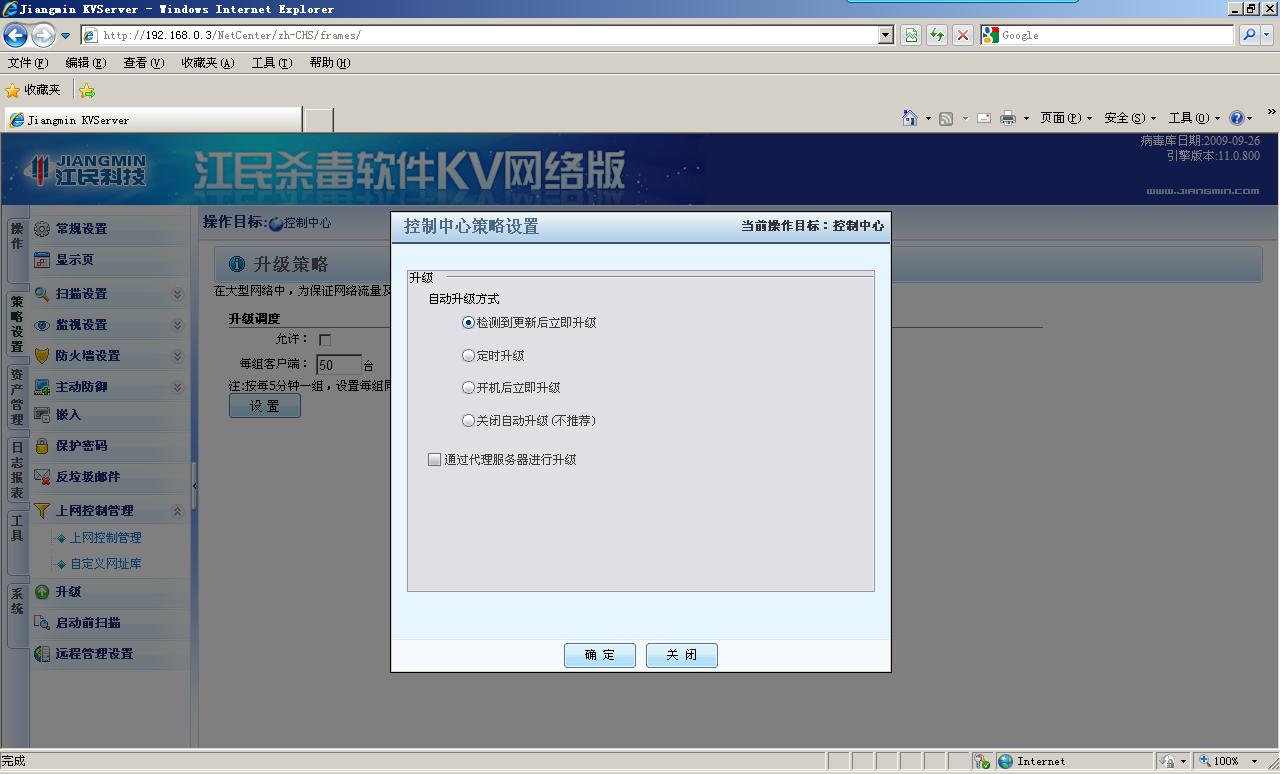
Task: Select 关闭自动升级(不推荐) radio option
Action: pyautogui.click(x=468, y=421)
